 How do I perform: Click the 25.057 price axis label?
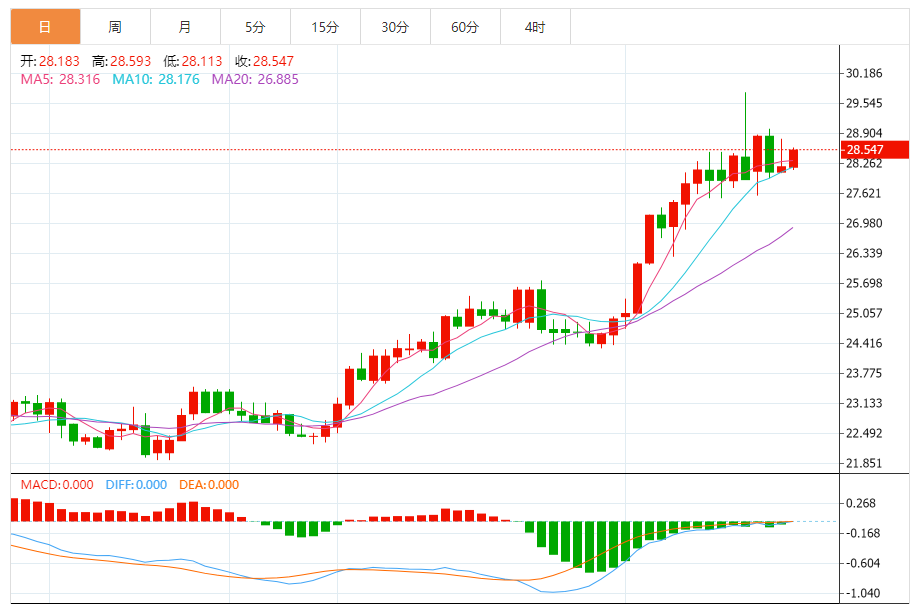(x=864, y=313)
